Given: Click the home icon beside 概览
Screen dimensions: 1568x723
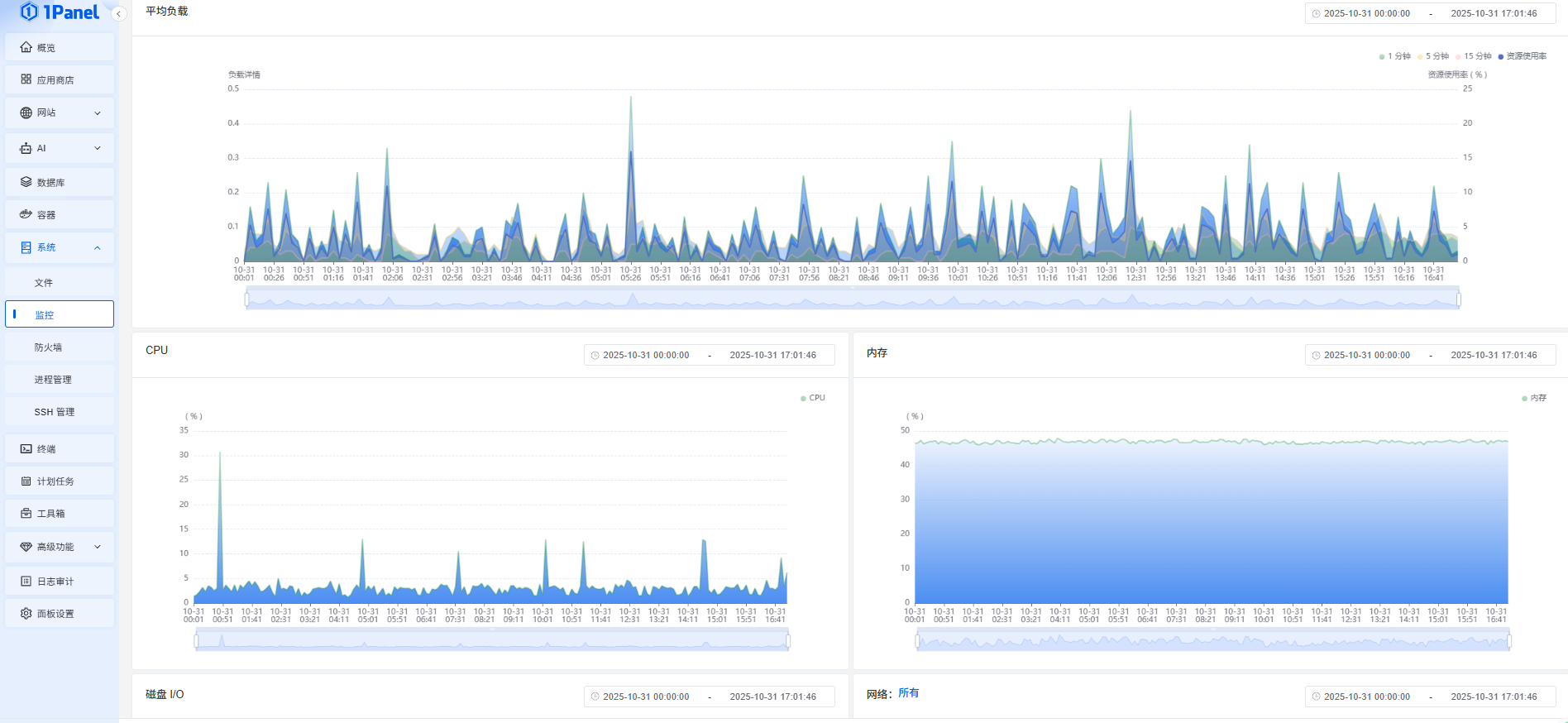Looking at the screenshot, I should pos(26,47).
